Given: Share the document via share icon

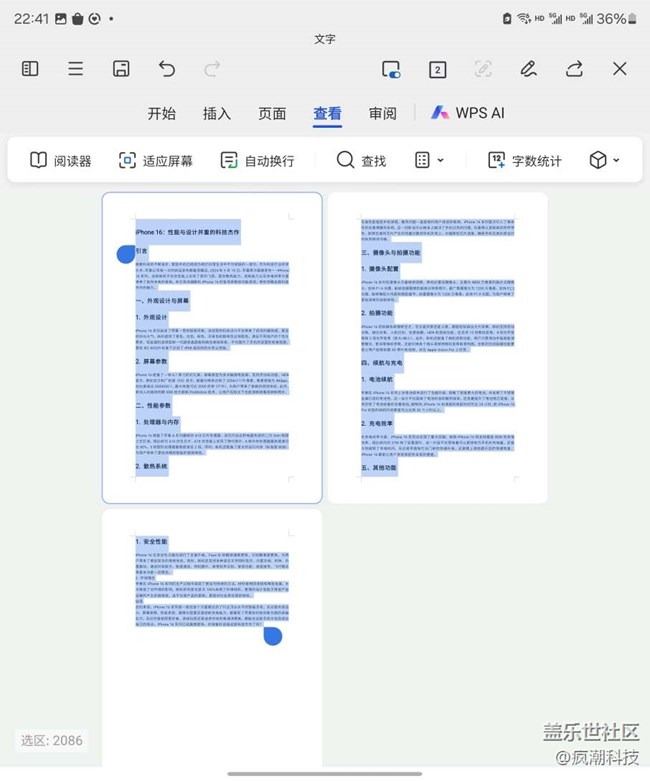Looking at the screenshot, I should (x=574, y=69).
